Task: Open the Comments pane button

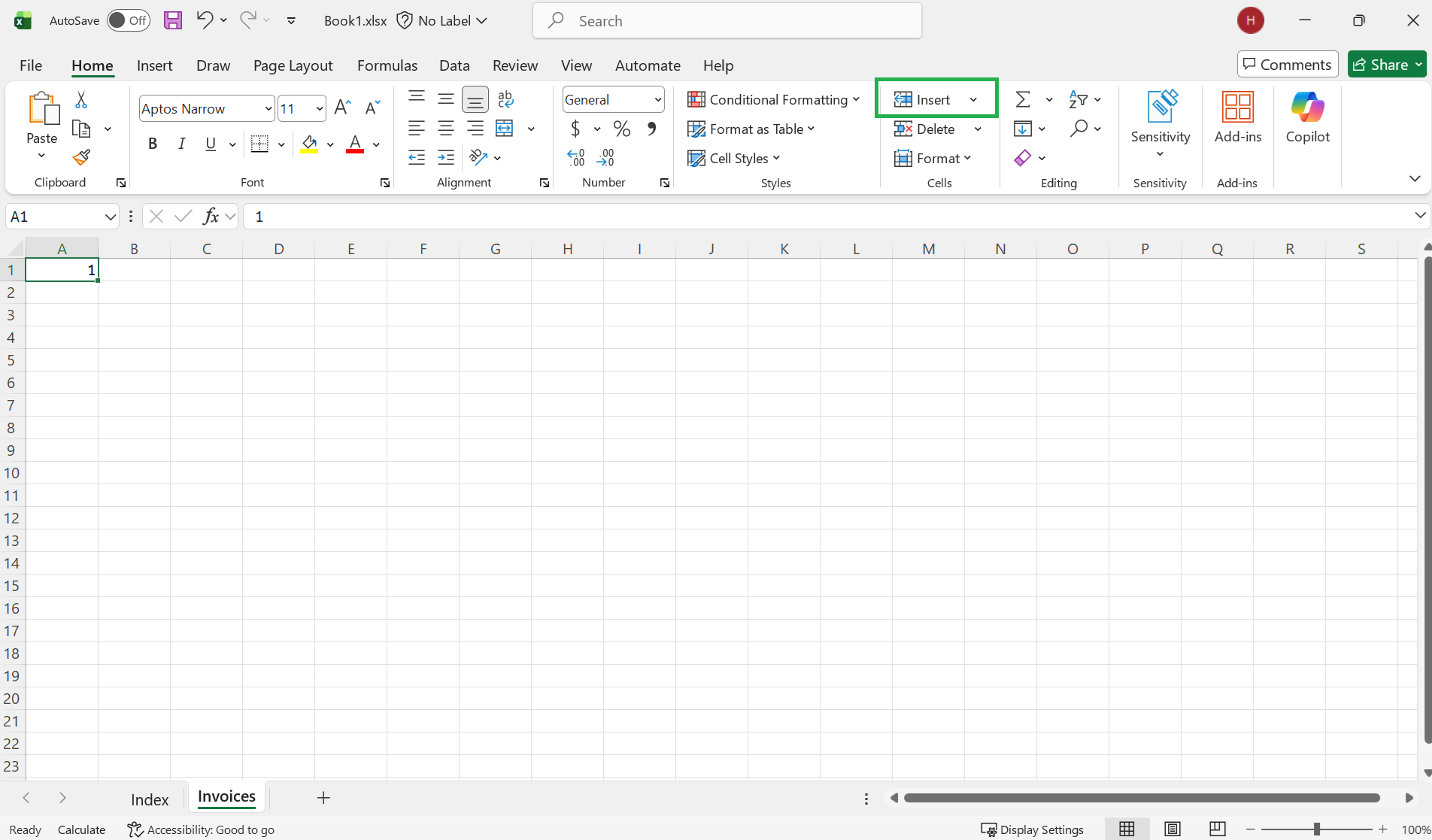Action: [x=1288, y=64]
